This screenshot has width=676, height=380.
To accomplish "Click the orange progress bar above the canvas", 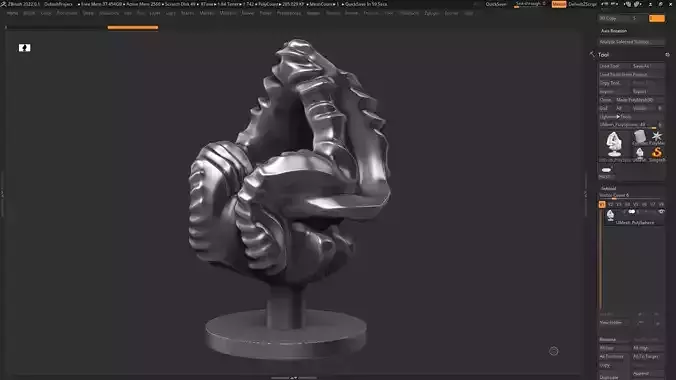I will [133, 28].
